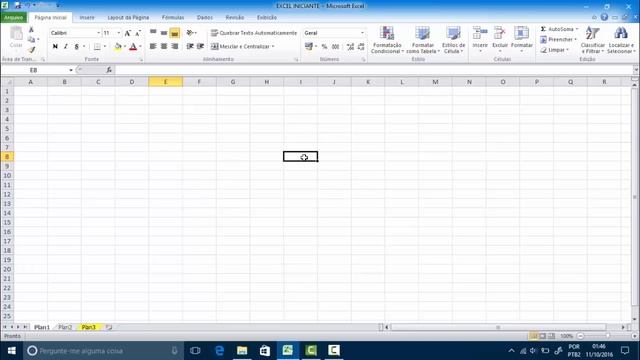The image size is (640, 360).
Task: Apply percent style format
Action: pyautogui.click(x=324, y=47)
